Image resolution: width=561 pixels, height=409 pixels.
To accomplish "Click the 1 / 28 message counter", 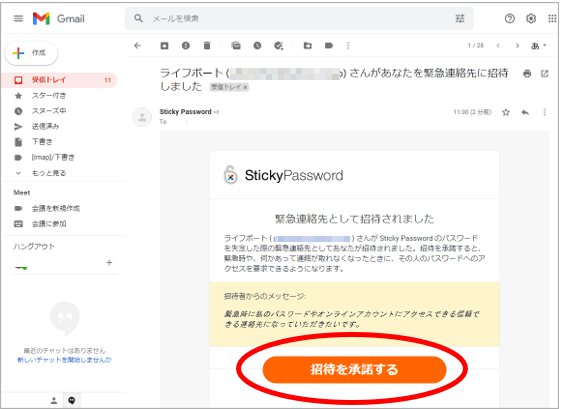I will click(475, 45).
